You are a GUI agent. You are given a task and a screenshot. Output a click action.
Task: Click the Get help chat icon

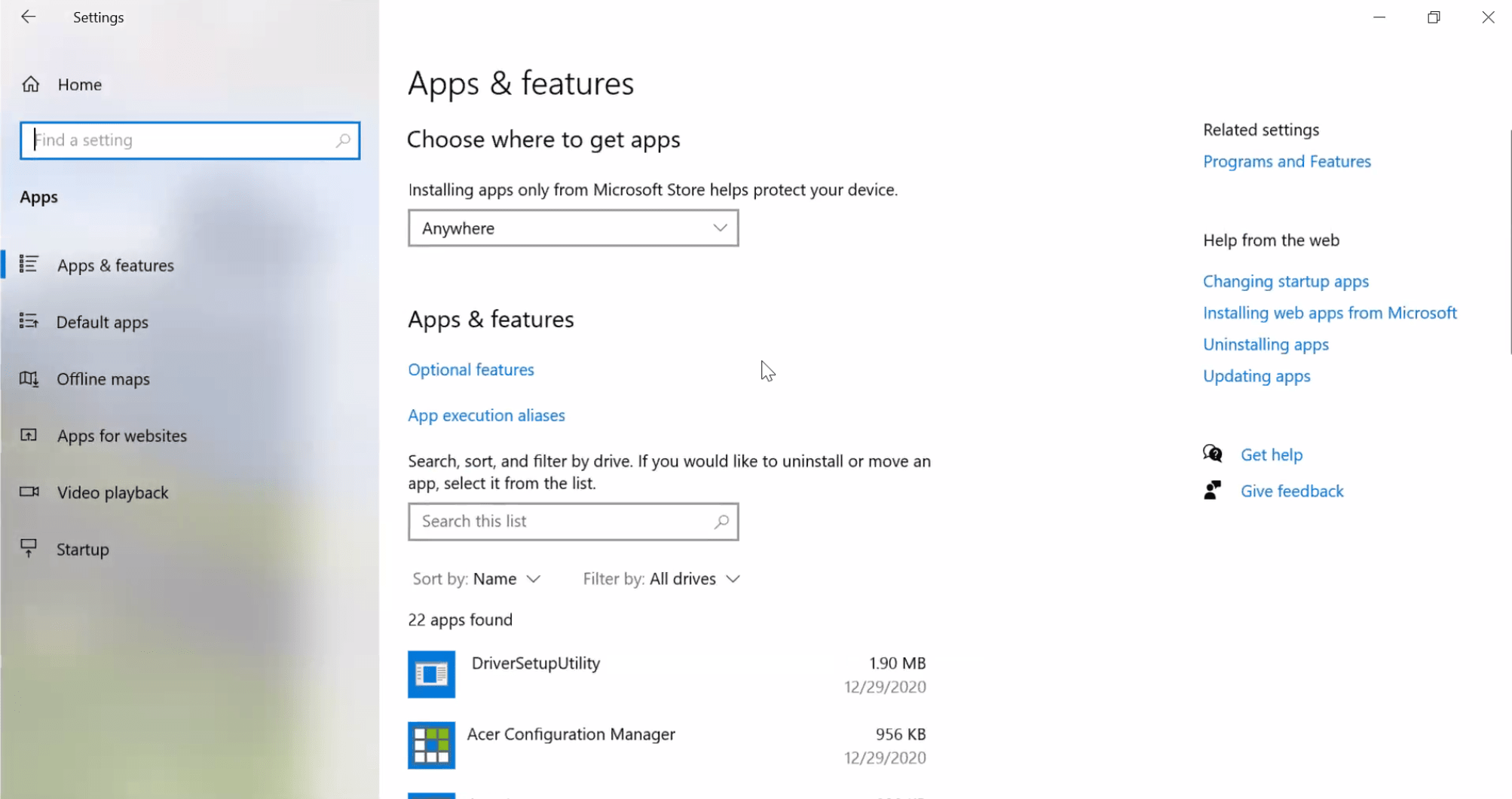(x=1213, y=454)
